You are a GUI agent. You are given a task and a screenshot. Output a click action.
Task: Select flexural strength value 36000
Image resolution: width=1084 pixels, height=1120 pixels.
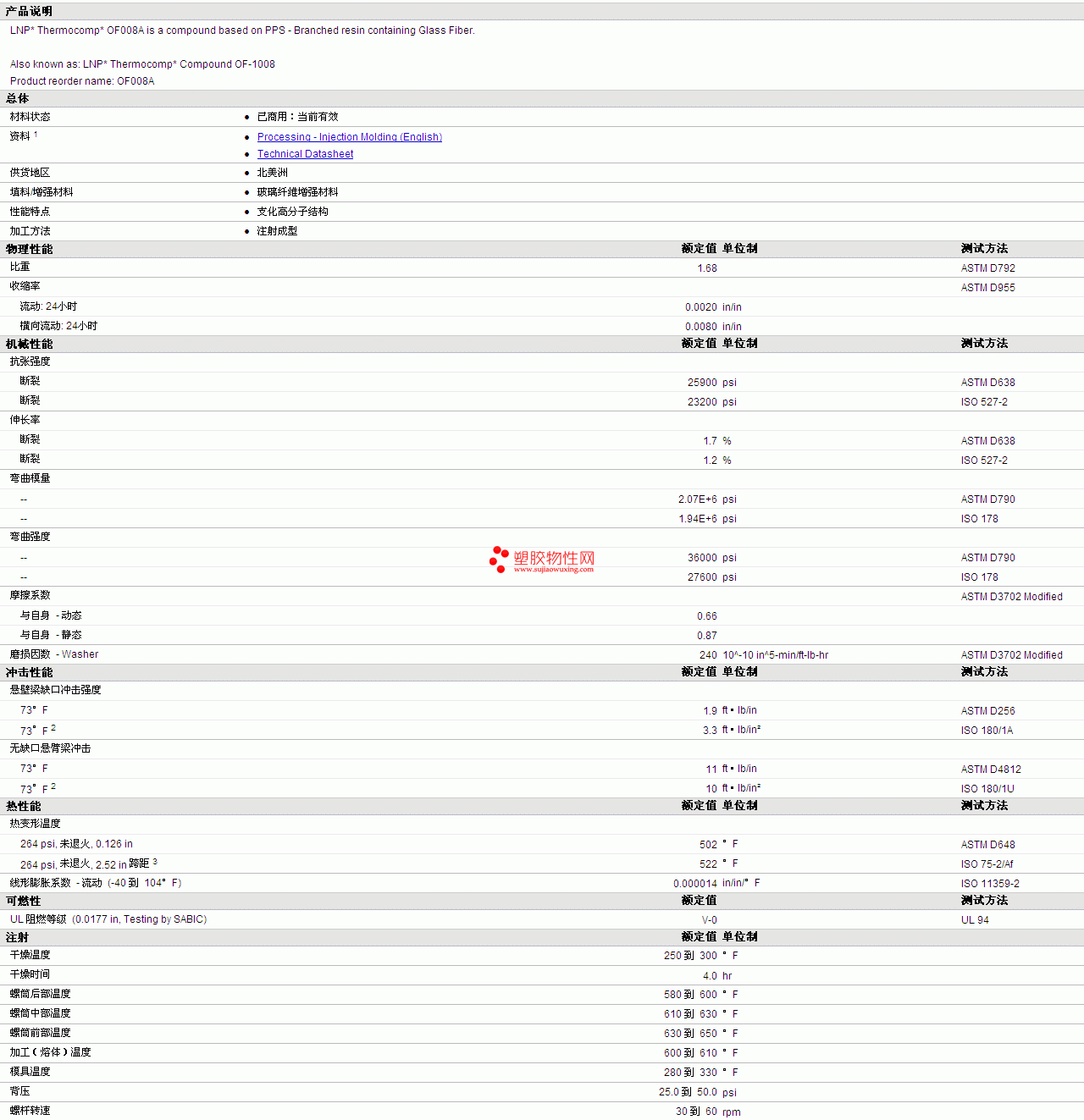pos(702,558)
